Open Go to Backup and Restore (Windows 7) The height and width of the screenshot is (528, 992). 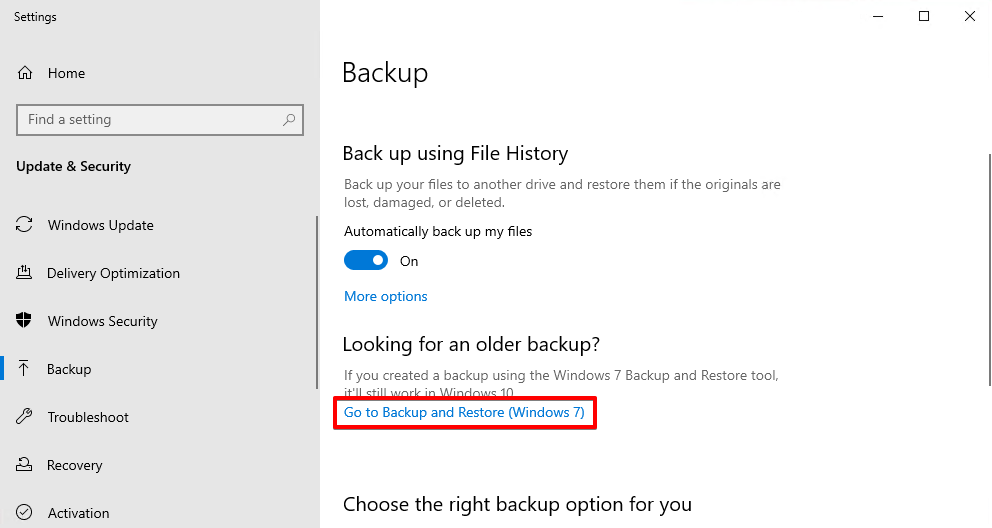(464, 412)
